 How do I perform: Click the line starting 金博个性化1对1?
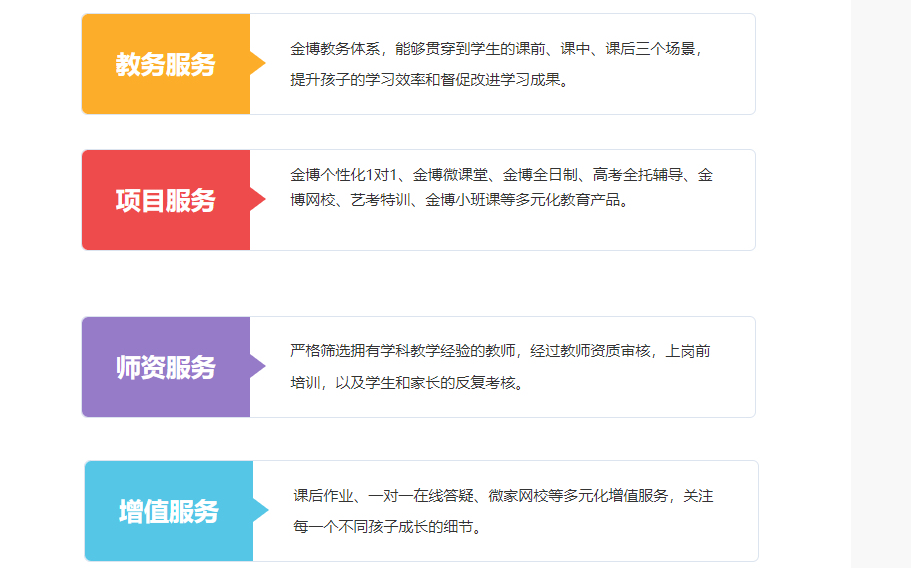(x=501, y=175)
